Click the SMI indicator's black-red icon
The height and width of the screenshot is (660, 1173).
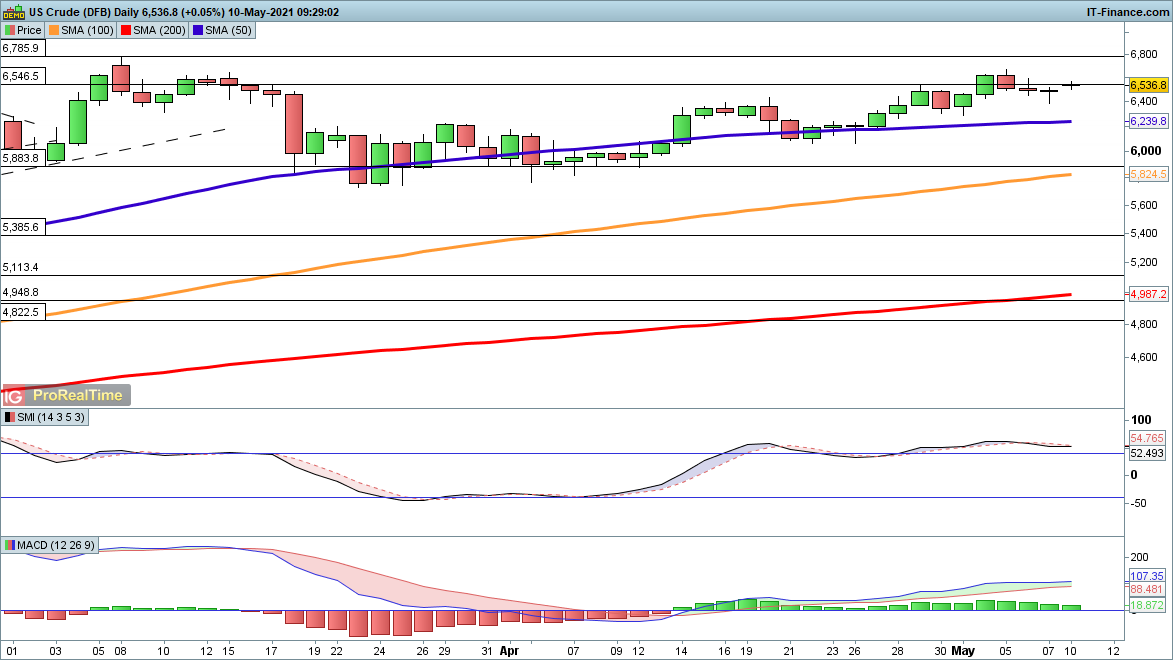(10, 417)
